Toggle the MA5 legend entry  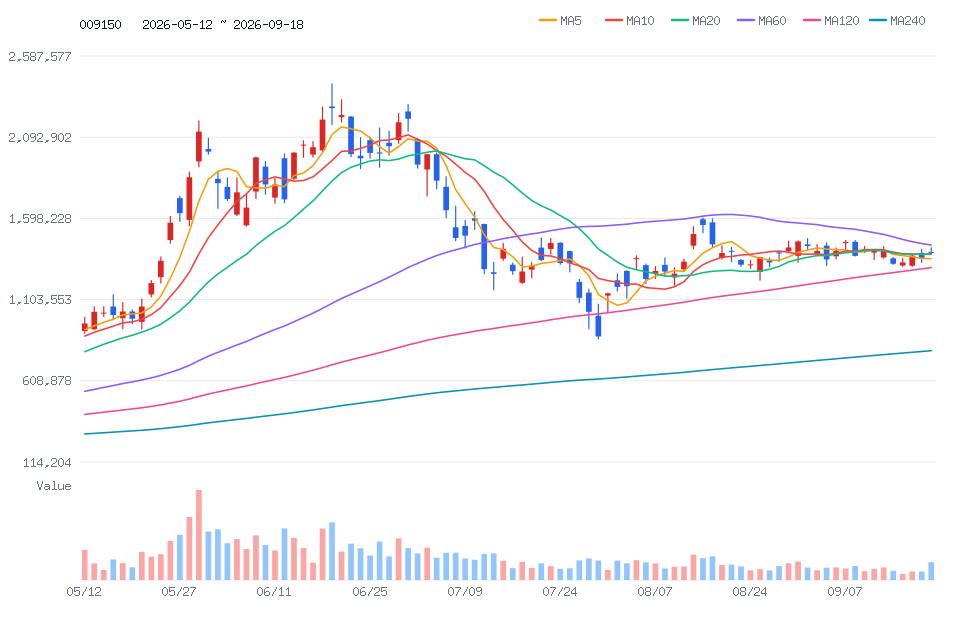(560, 21)
